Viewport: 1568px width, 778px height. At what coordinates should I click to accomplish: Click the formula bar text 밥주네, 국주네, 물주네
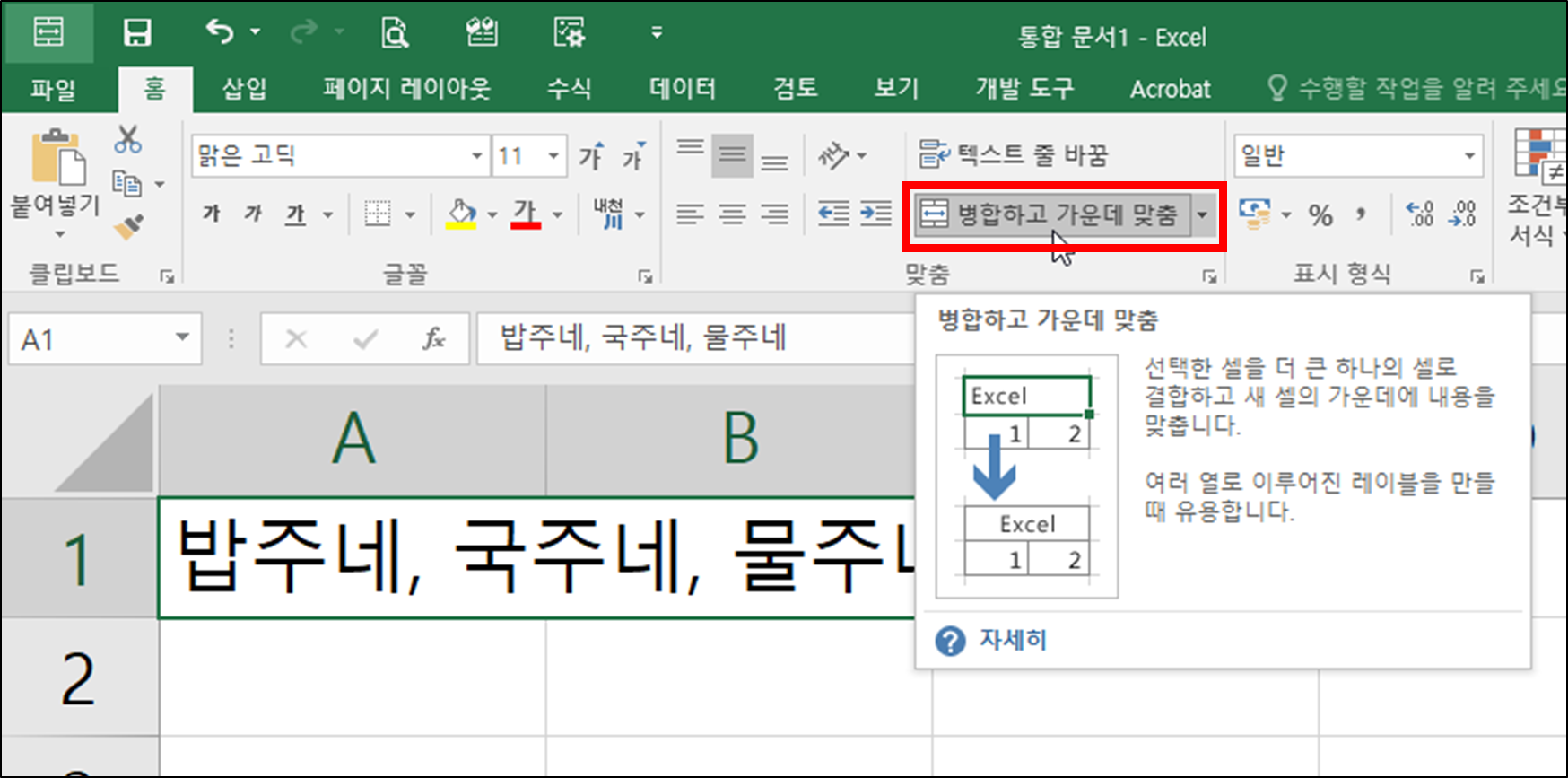point(643,338)
